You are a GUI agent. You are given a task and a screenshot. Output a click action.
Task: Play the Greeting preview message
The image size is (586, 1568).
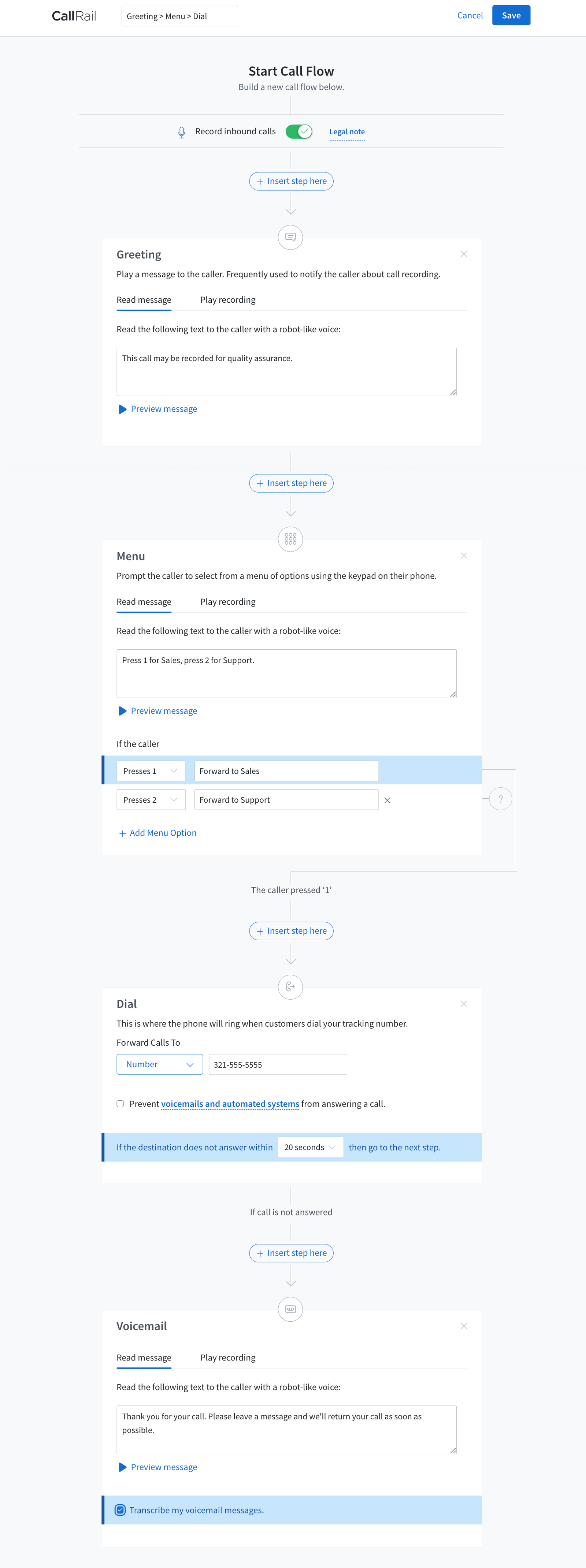pos(158,409)
